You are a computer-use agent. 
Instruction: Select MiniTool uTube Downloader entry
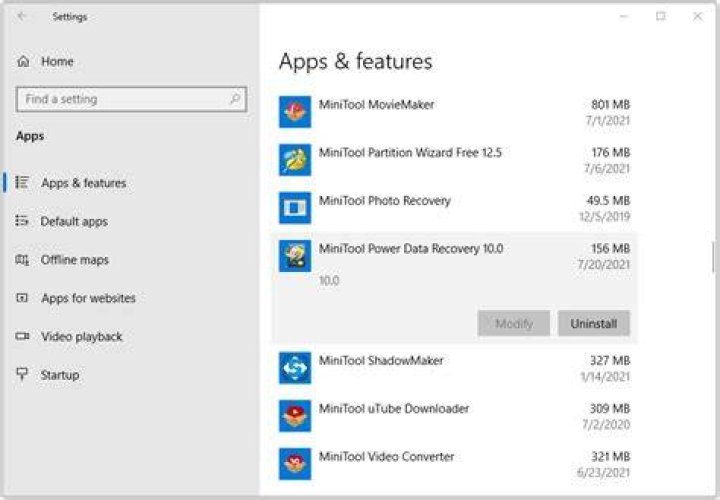point(394,409)
